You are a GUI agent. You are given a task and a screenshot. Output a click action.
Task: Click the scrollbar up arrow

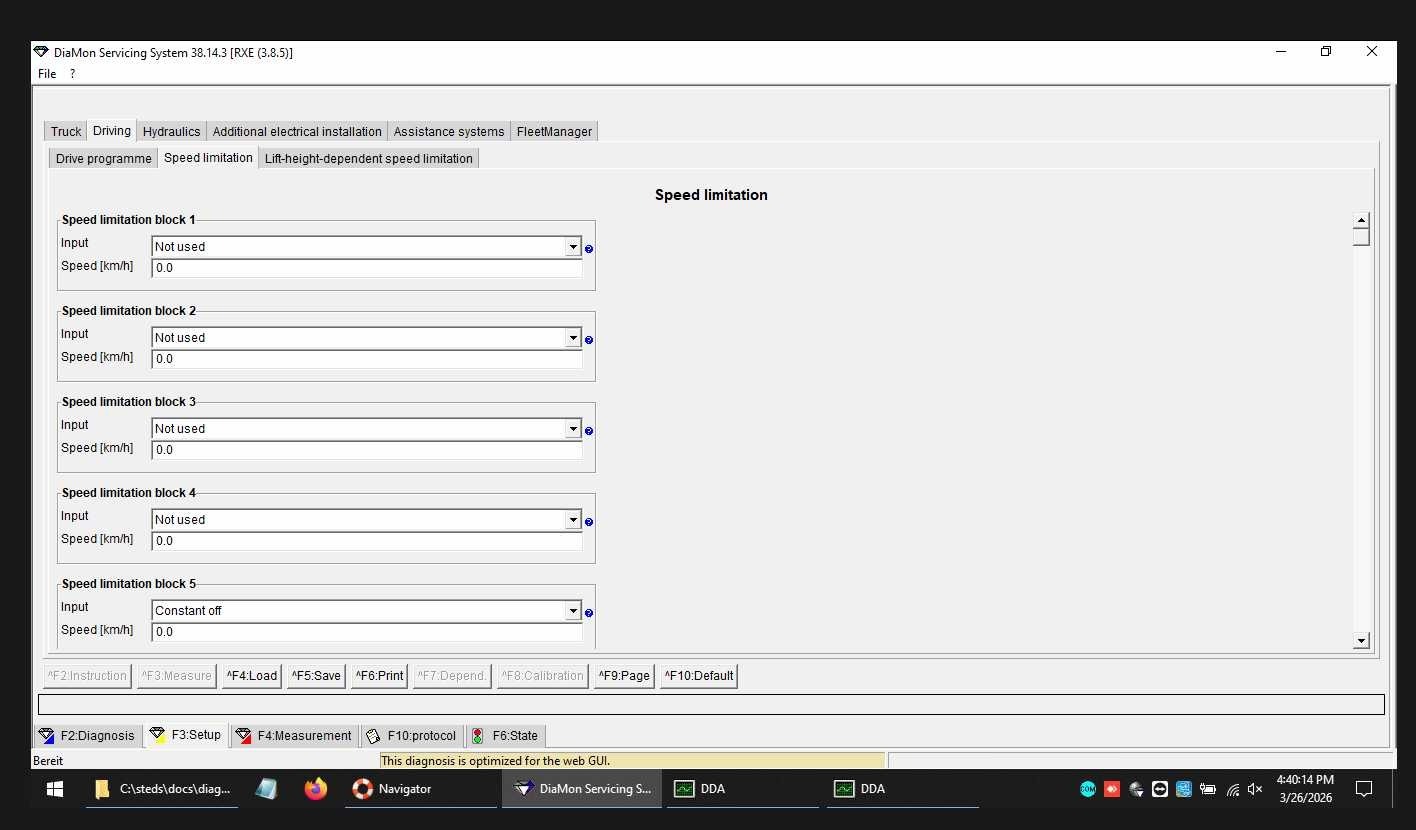(x=1361, y=221)
